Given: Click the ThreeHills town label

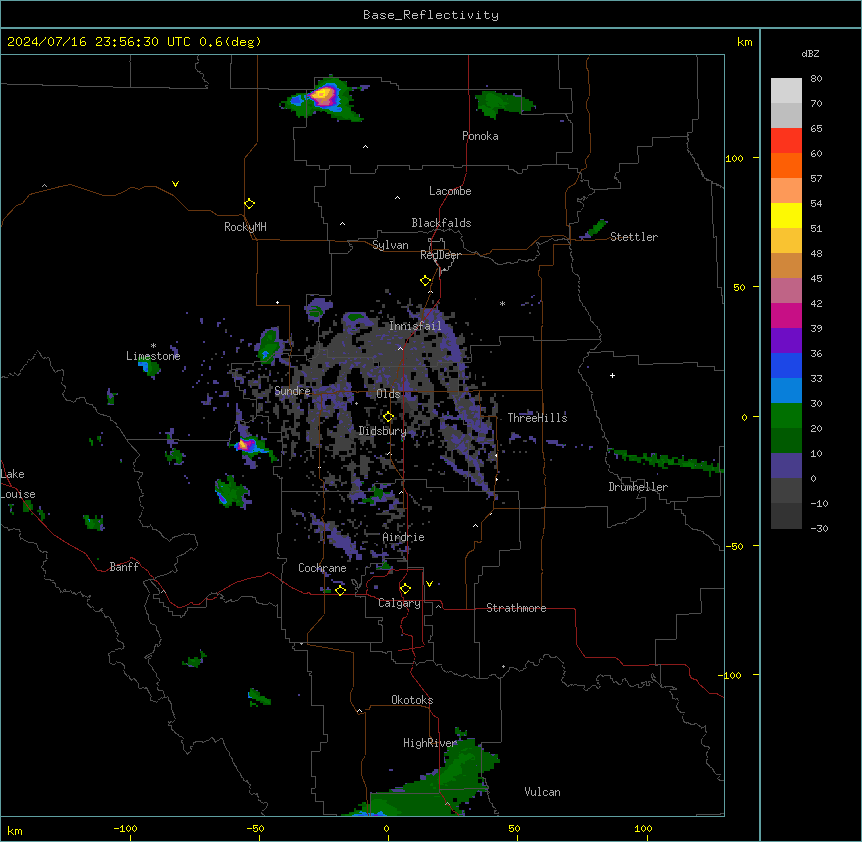Looking at the screenshot, I should click(537, 418).
